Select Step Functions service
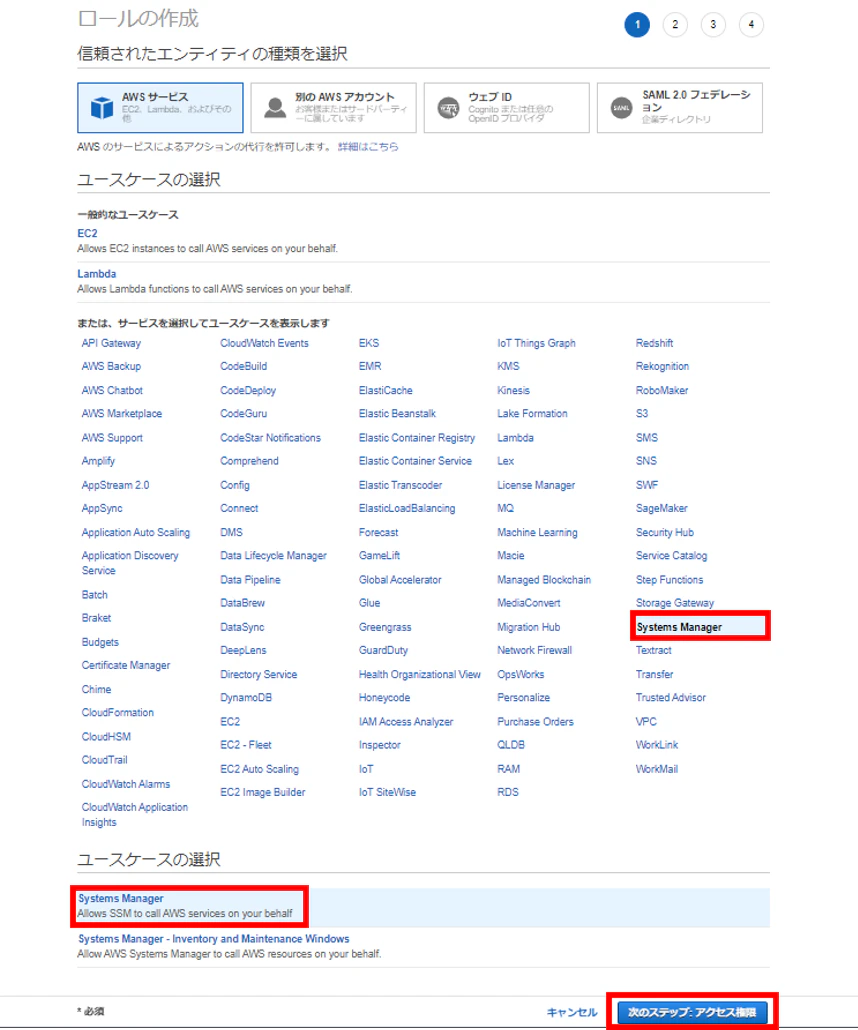The image size is (858, 1030). point(669,579)
